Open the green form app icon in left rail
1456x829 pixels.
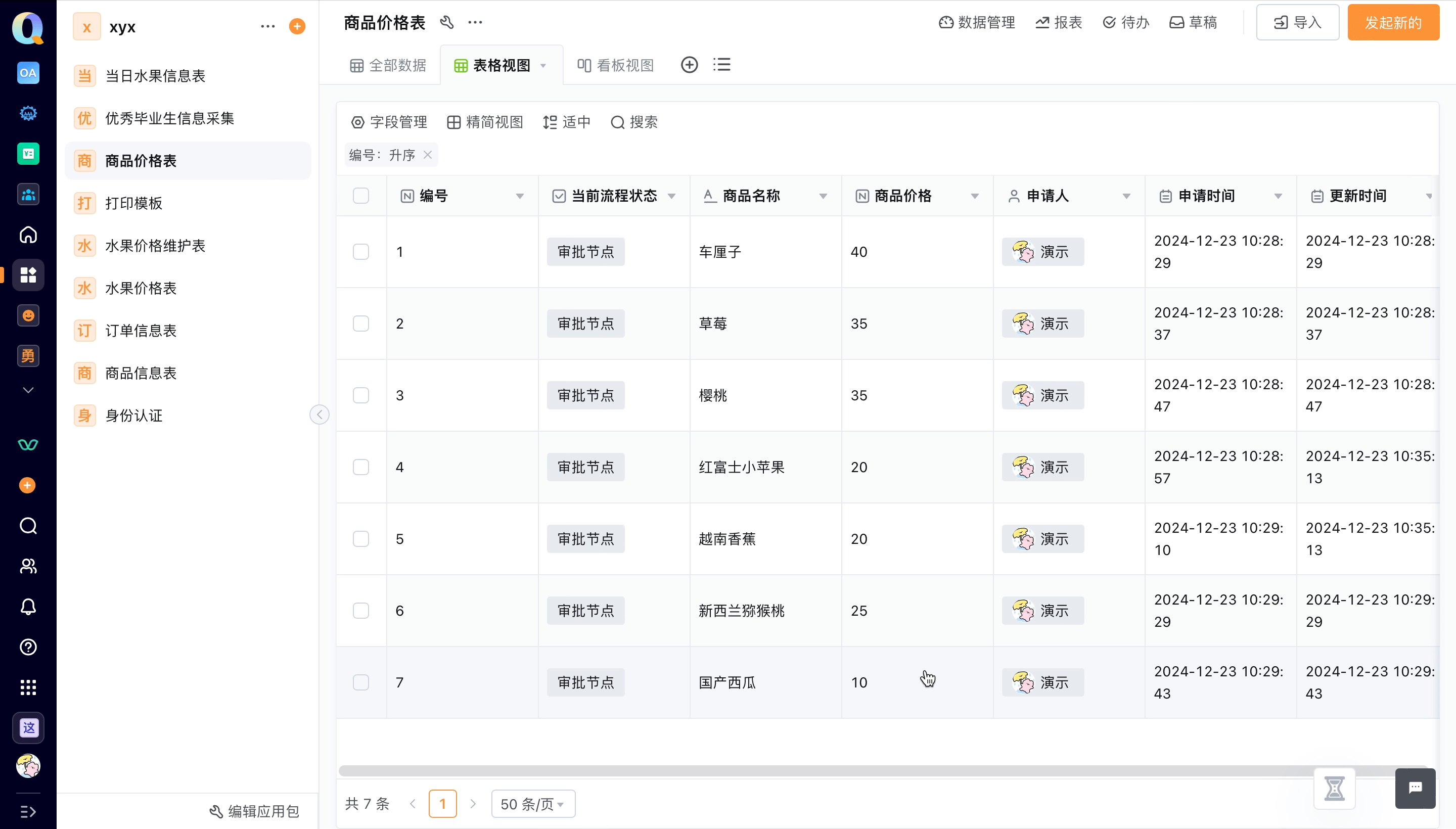[x=28, y=154]
